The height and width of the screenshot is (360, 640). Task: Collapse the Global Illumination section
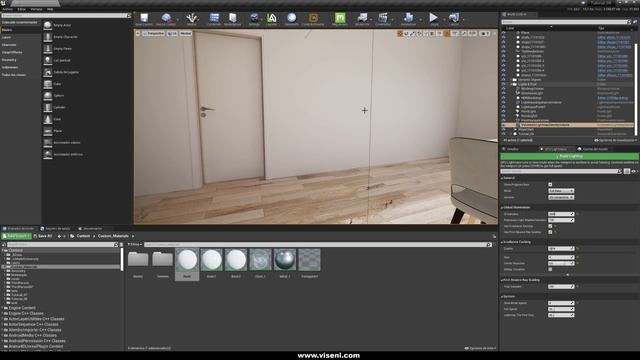click(x=502, y=207)
